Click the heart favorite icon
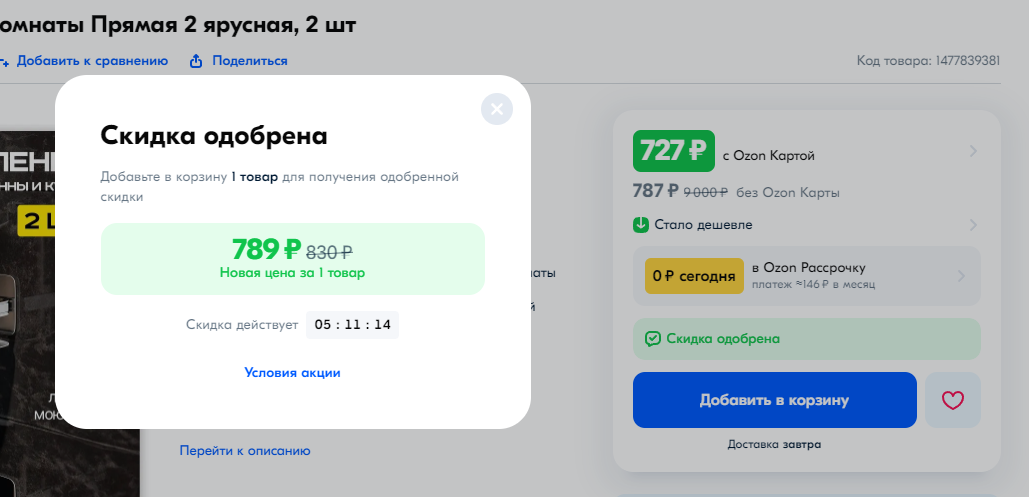 pyautogui.click(x=953, y=400)
